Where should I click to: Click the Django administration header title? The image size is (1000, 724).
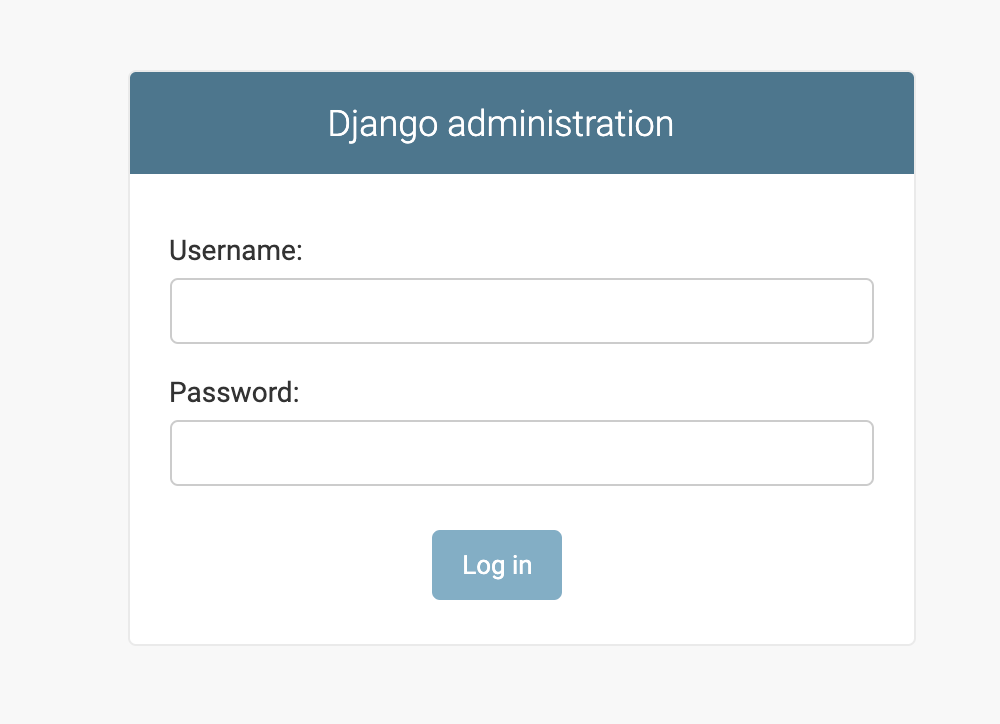point(500,124)
